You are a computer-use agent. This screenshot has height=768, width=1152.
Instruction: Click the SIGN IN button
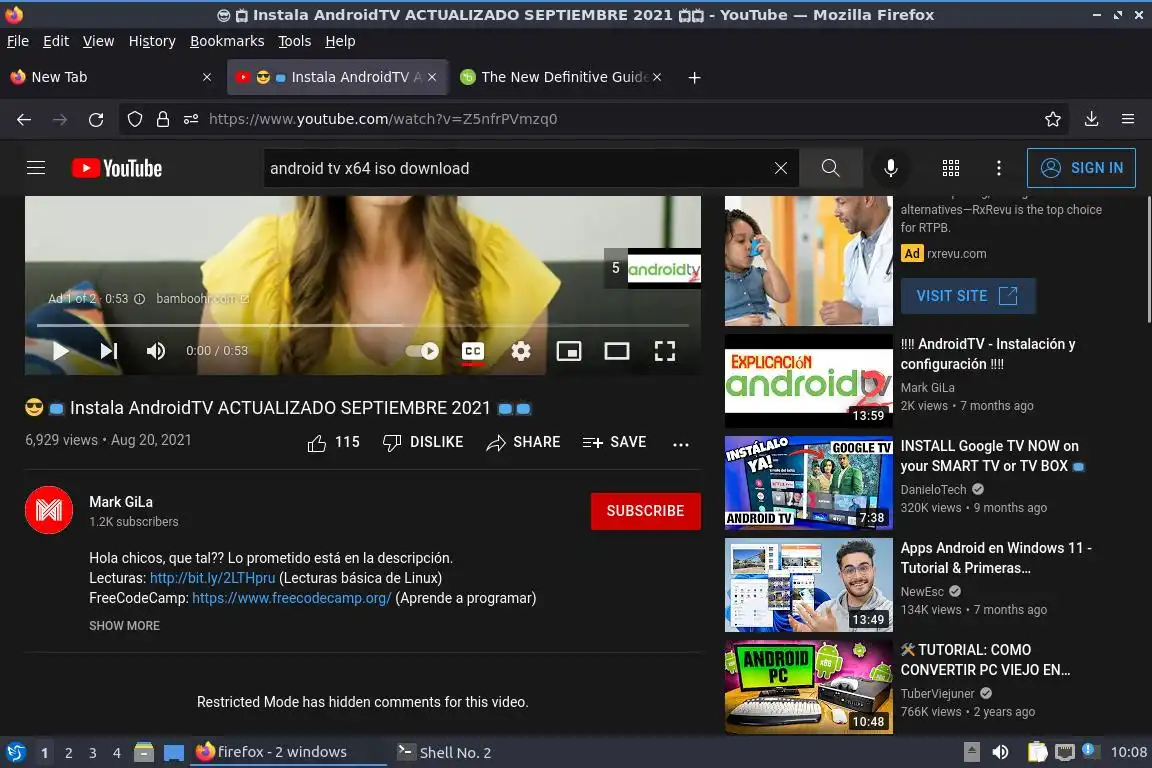(1081, 168)
